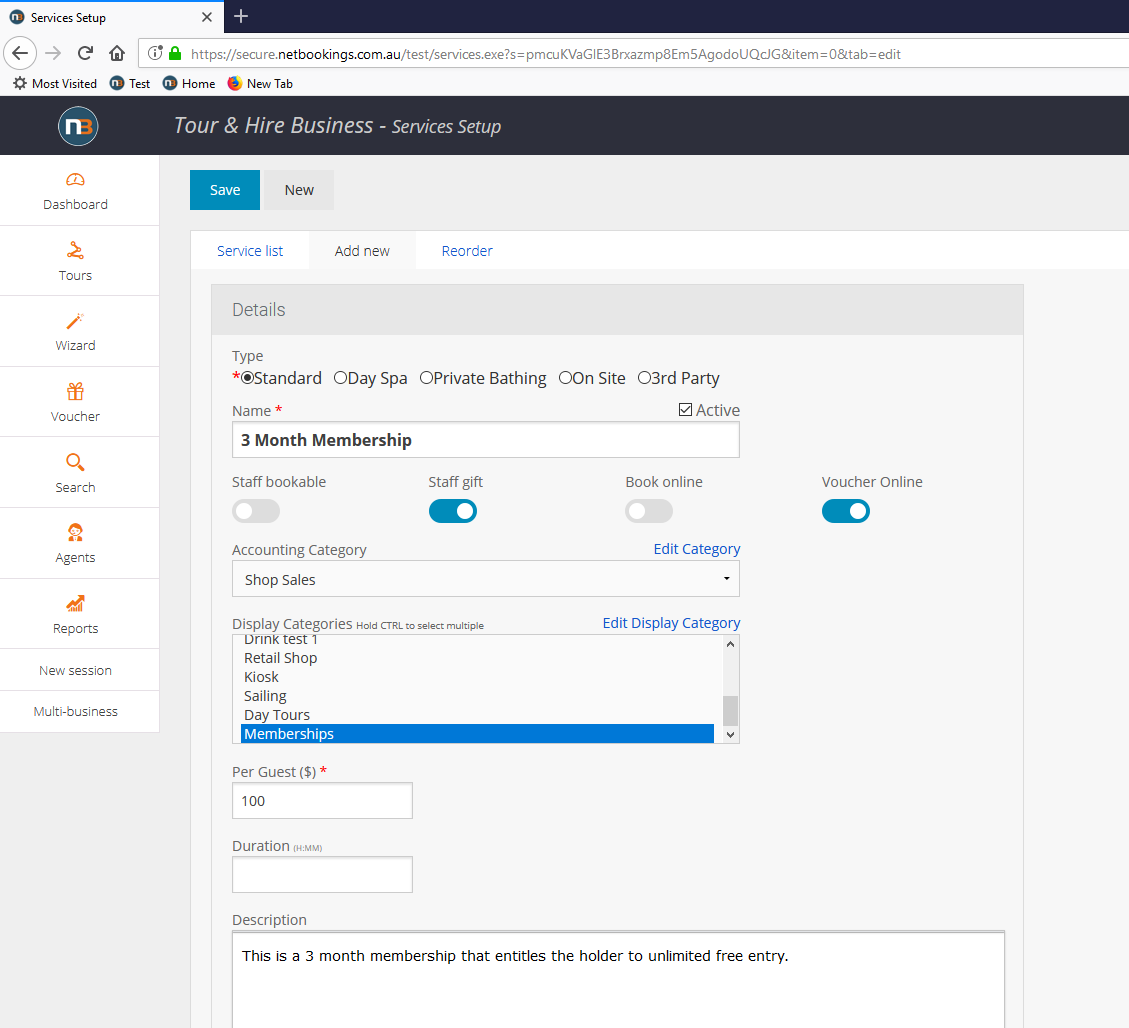Click the browser address bar URL
The height and width of the screenshot is (1028, 1129).
(x=546, y=54)
